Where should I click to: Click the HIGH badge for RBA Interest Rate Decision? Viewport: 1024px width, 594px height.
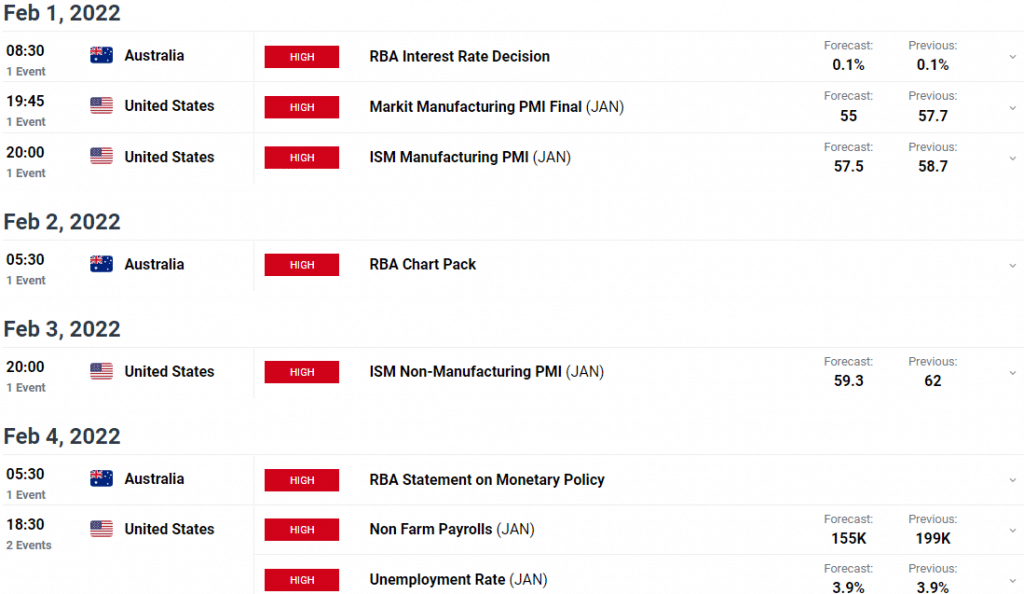302,57
